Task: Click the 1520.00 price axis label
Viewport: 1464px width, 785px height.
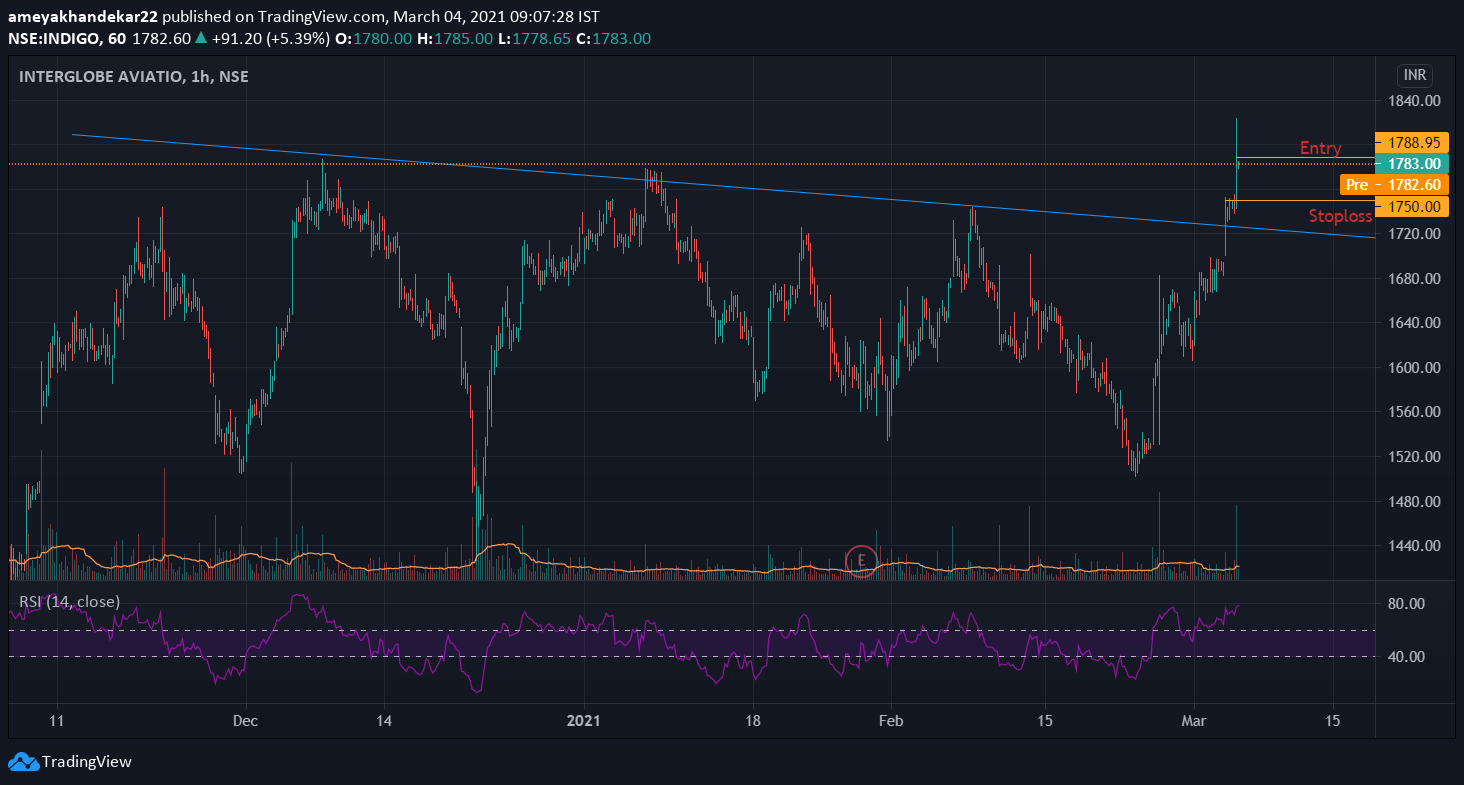Action: 1414,456
